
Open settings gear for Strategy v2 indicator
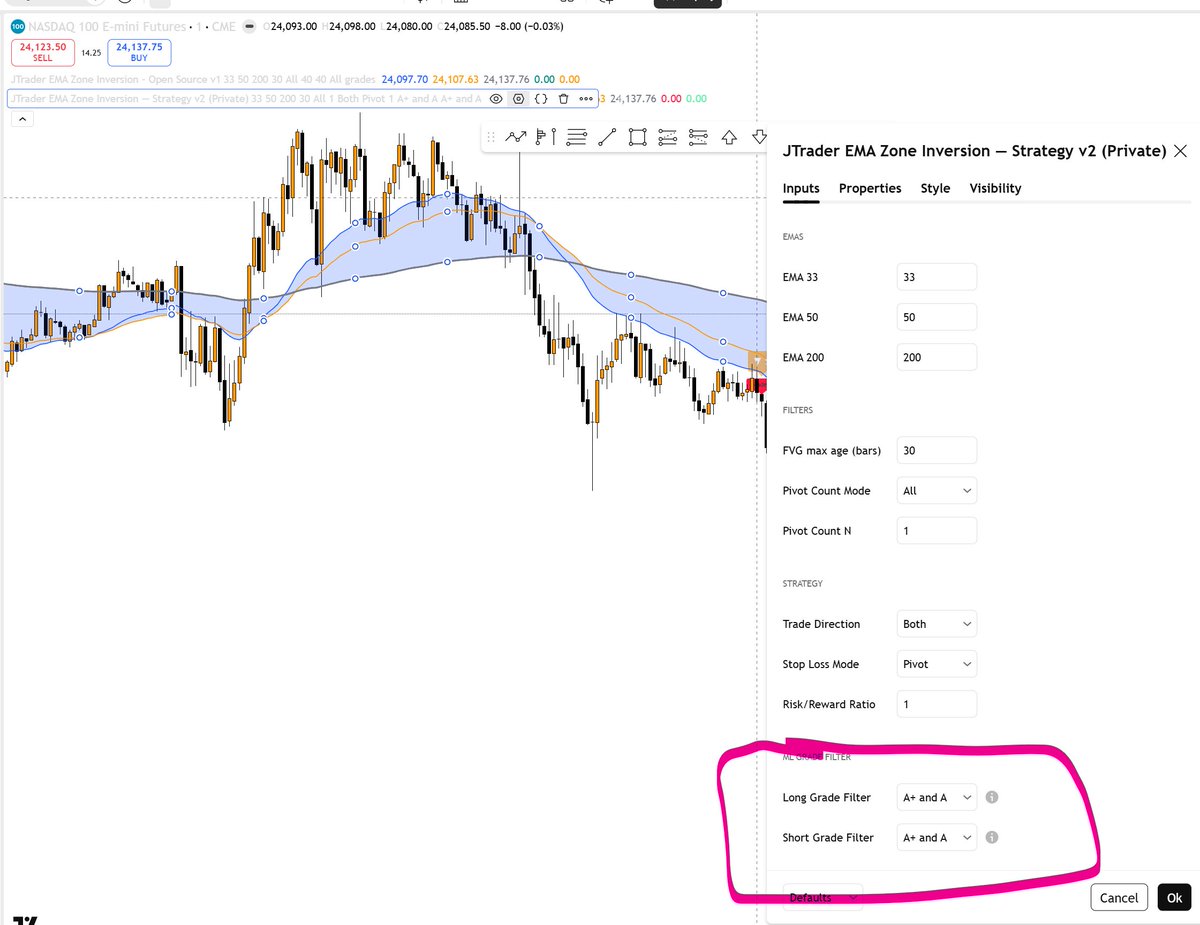pyautogui.click(x=518, y=98)
